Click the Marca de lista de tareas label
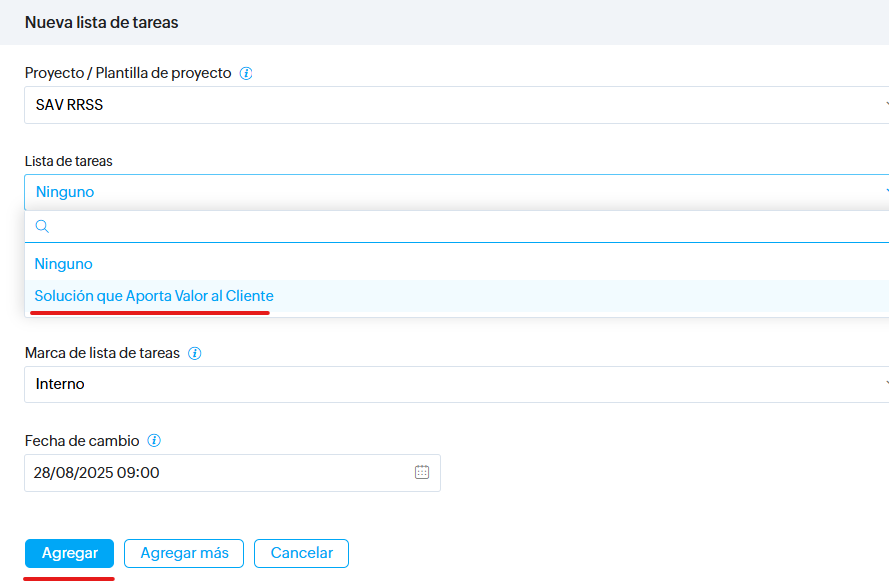 [102, 353]
